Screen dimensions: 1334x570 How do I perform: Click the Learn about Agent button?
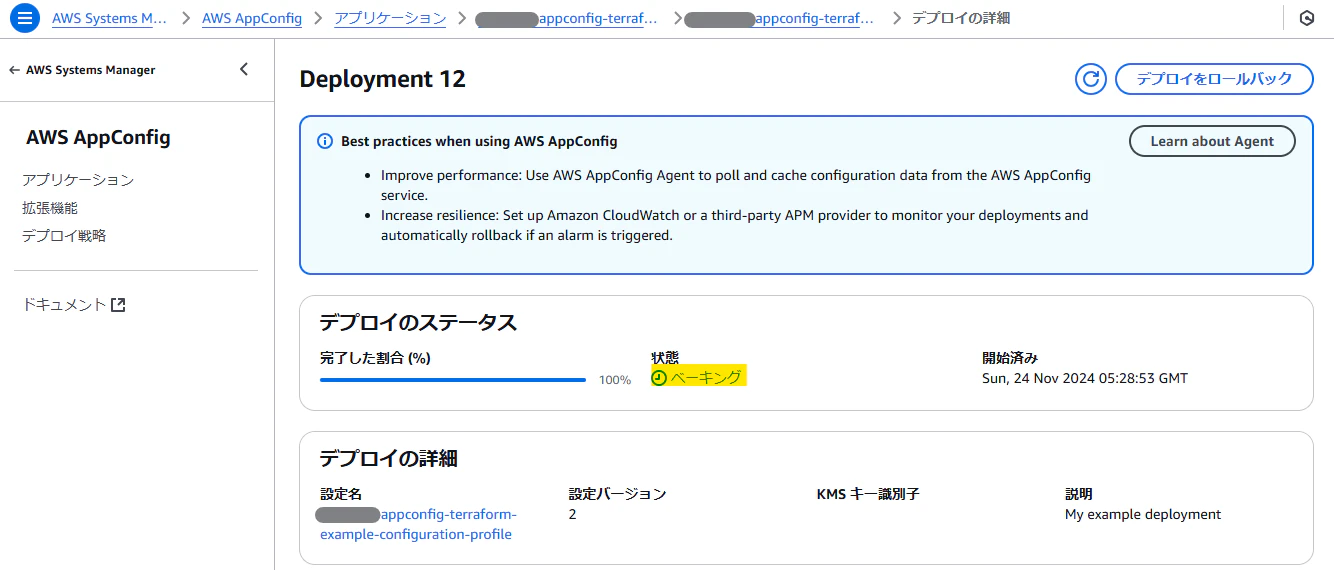click(x=1212, y=141)
